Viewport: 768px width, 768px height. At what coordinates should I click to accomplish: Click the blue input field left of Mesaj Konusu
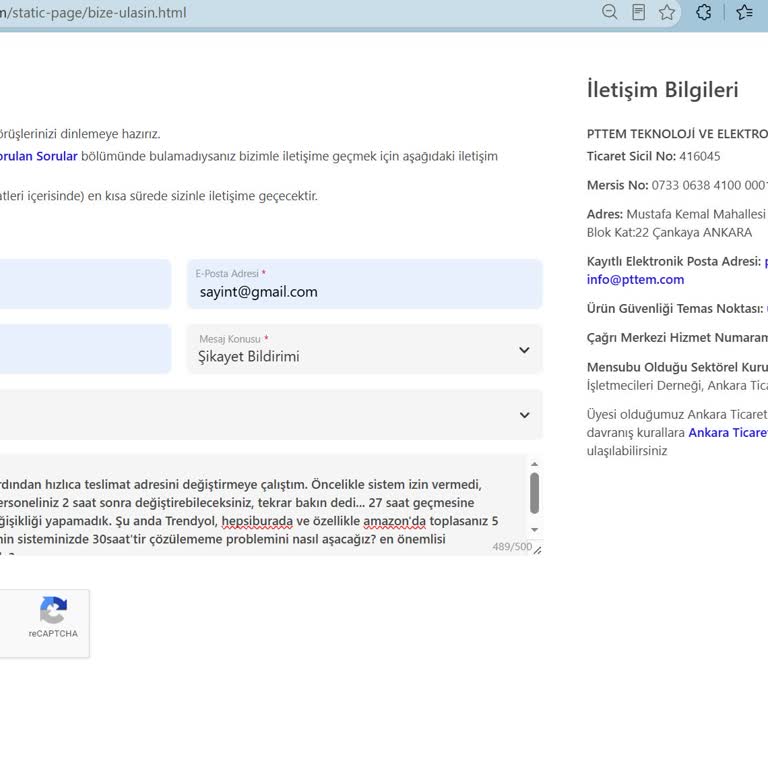pos(85,349)
